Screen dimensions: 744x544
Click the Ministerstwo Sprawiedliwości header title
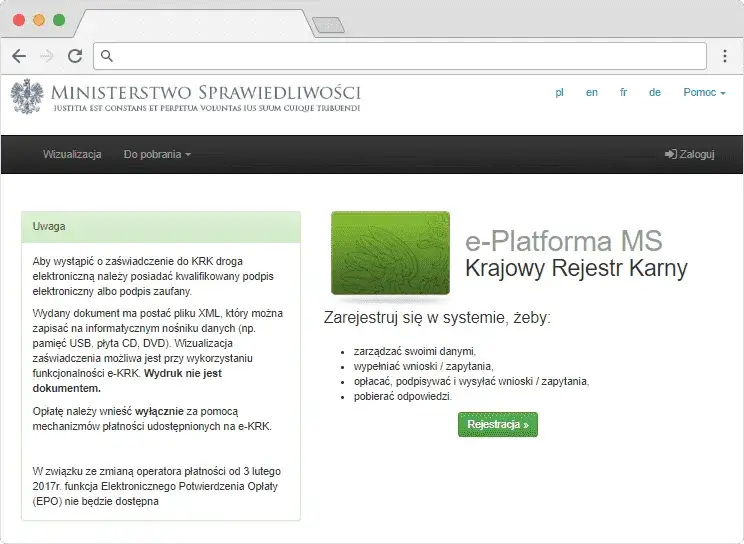(x=205, y=92)
